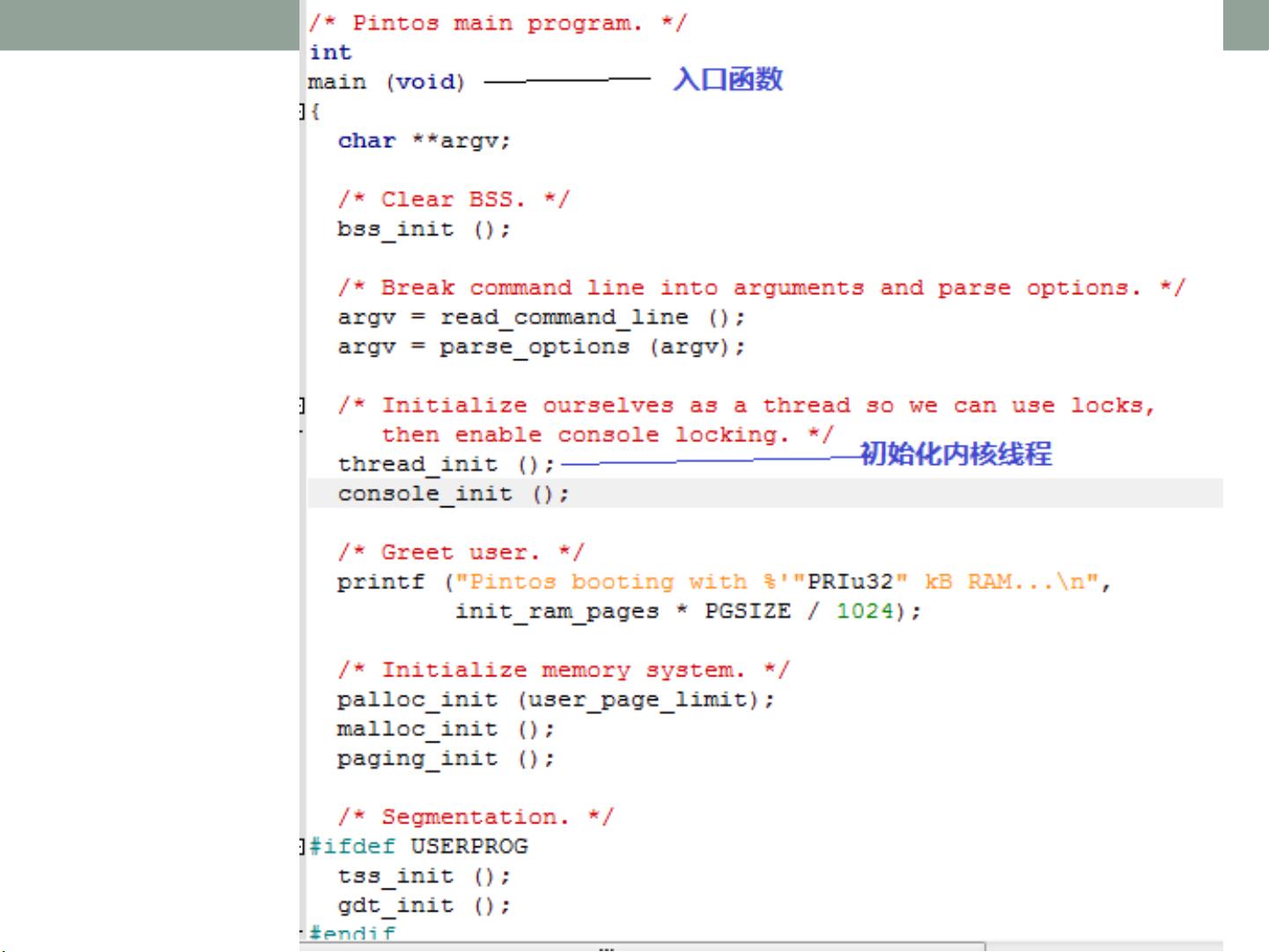This screenshot has height=952, width=1269.
Task: Place cursor on "thread_init ();" call
Action: (446, 464)
